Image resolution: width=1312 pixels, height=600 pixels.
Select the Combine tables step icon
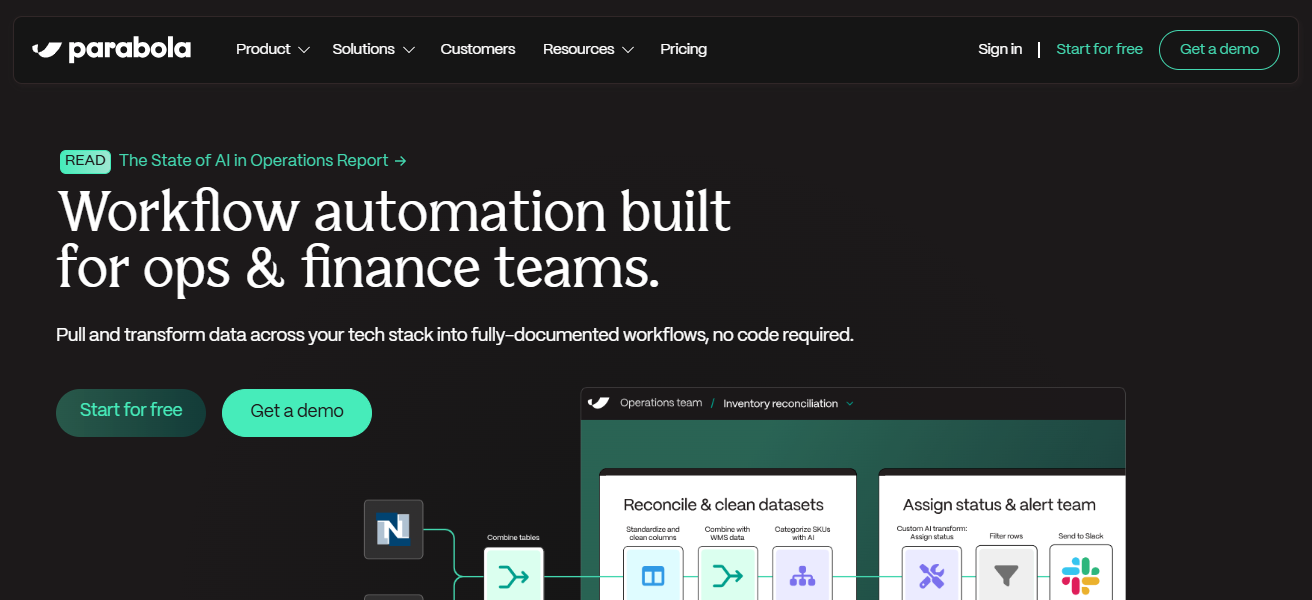coord(513,576)
